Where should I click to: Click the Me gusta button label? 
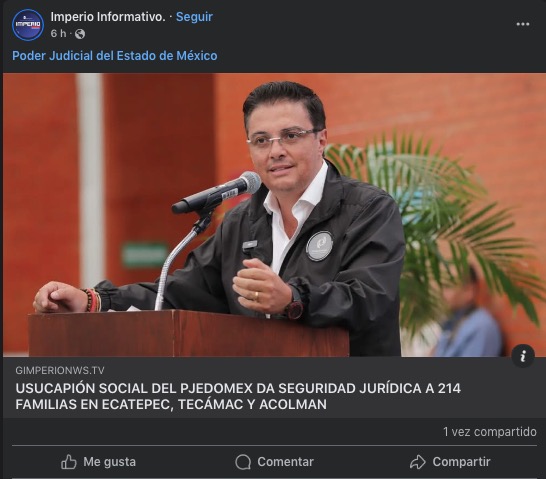(x=109, y=462)
